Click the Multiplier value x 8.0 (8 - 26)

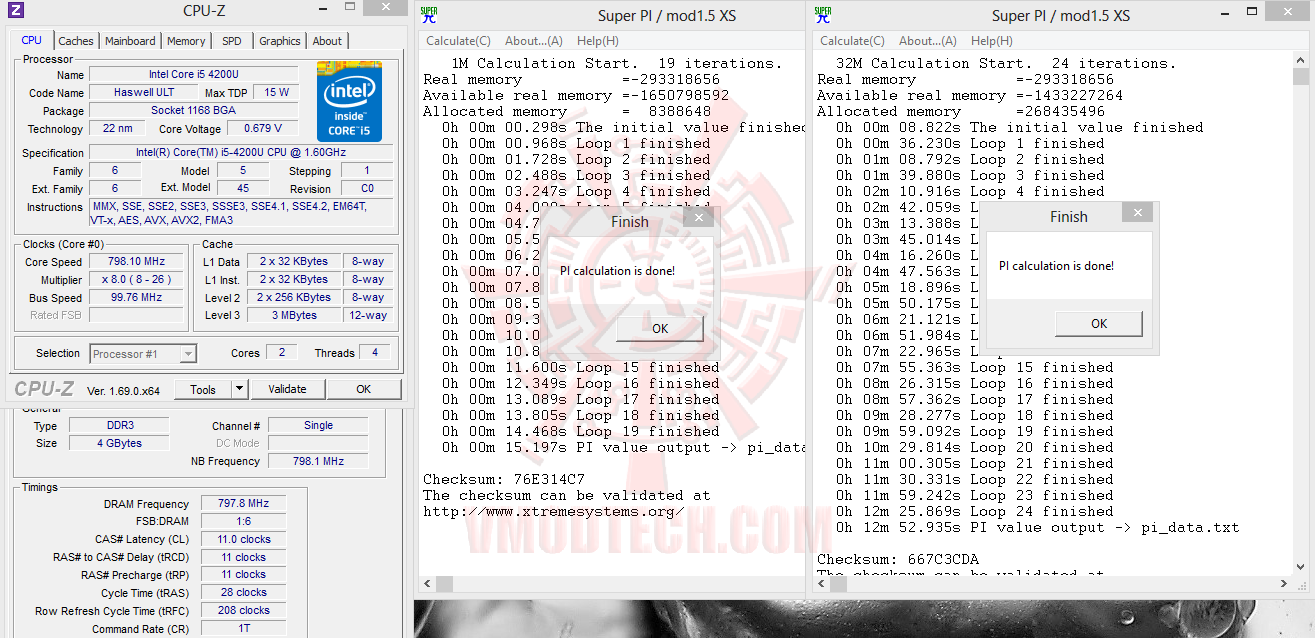tap(137, 280)
